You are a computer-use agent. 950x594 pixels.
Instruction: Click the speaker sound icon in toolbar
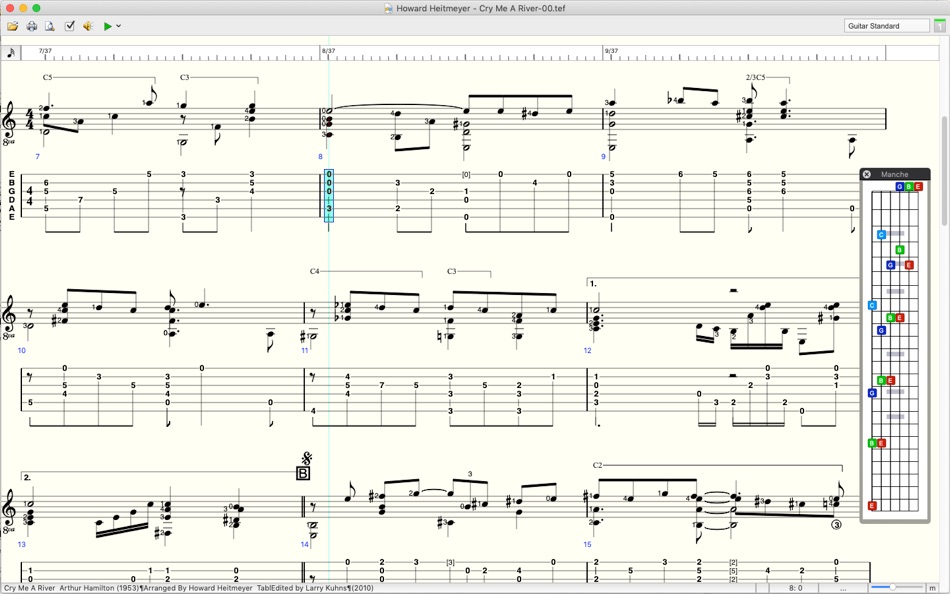point(88,26)
